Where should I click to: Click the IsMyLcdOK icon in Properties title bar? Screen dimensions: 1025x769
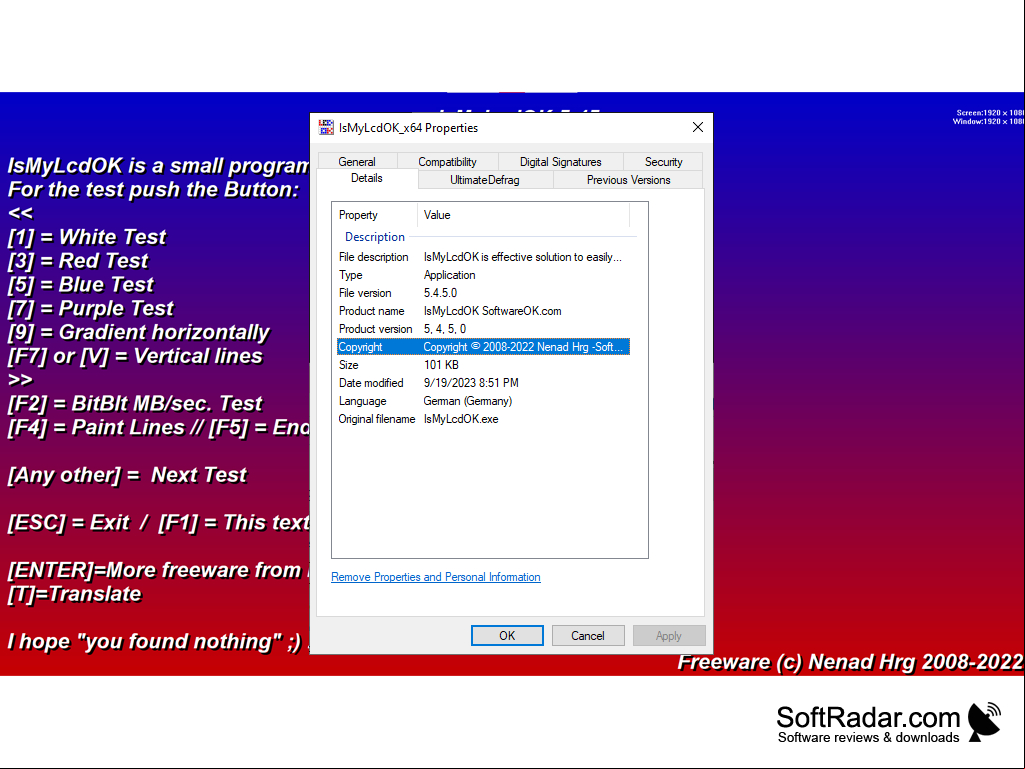[x=326, y=128]
